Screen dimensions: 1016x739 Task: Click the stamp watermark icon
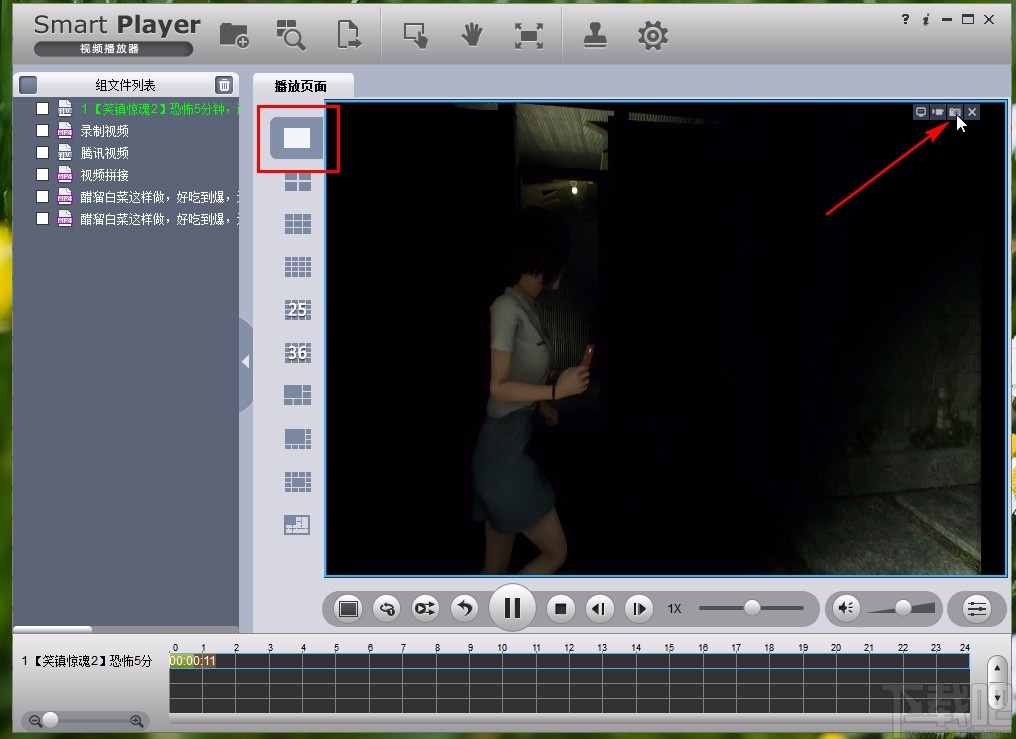[596, 36]
